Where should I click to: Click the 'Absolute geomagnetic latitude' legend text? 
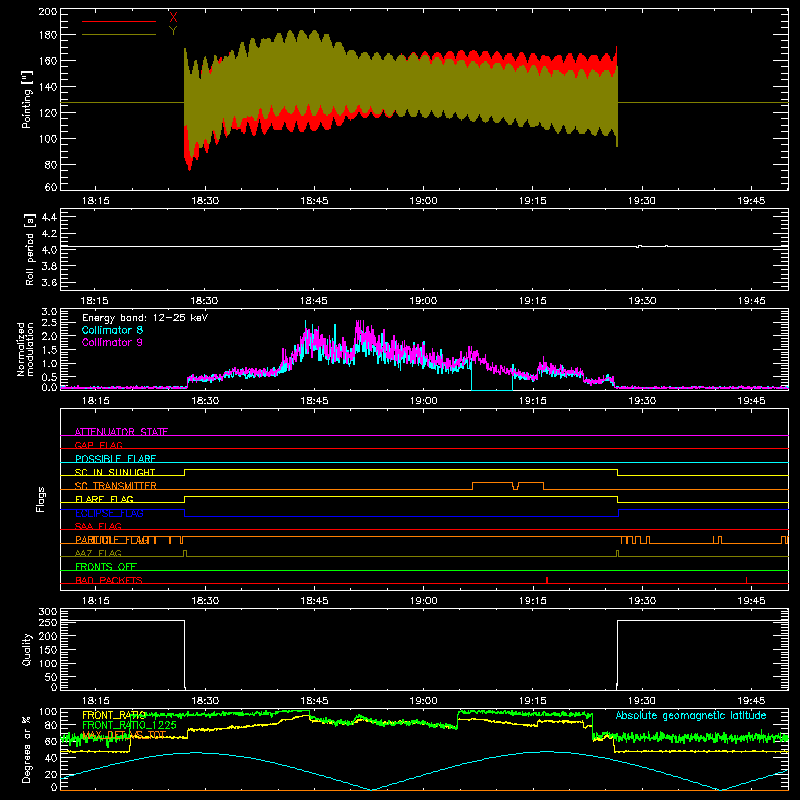[x=691, y=715]
